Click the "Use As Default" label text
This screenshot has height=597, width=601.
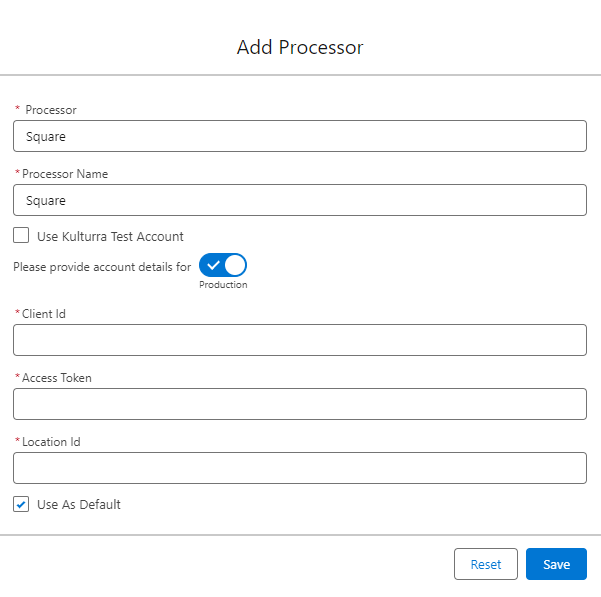(x=78, y=505)
